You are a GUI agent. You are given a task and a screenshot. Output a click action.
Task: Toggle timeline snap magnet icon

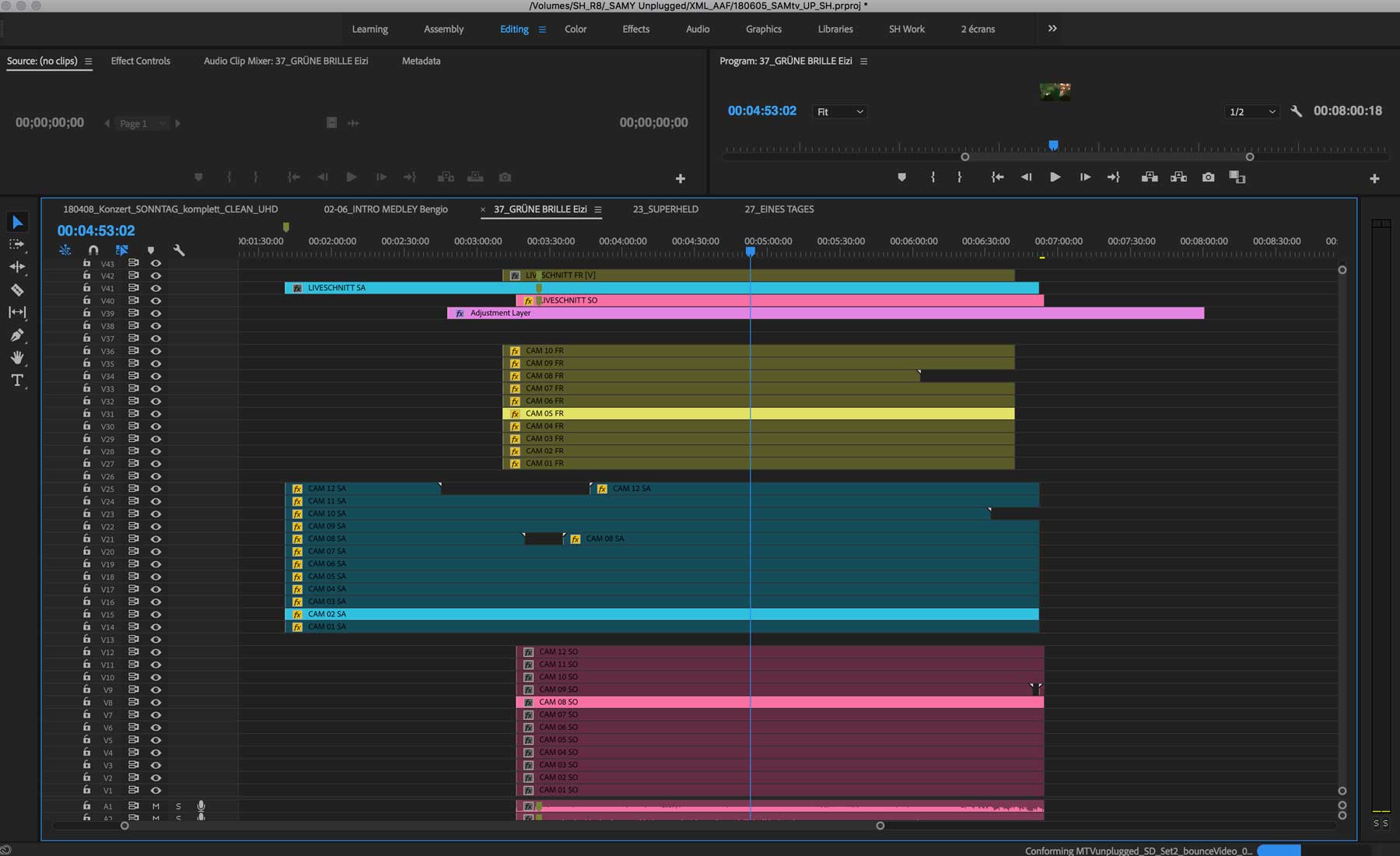[x=93, y=251]
